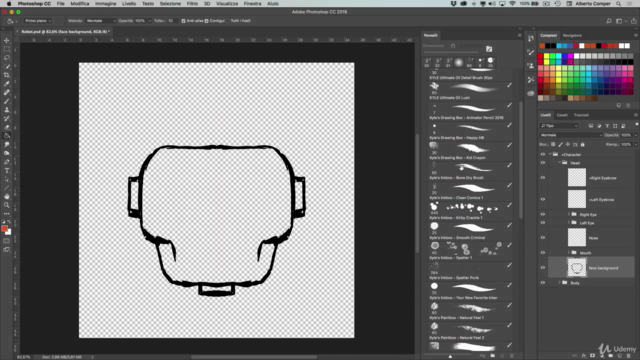Open the Finestra menu
640x360 pixels.
point(252,4)
